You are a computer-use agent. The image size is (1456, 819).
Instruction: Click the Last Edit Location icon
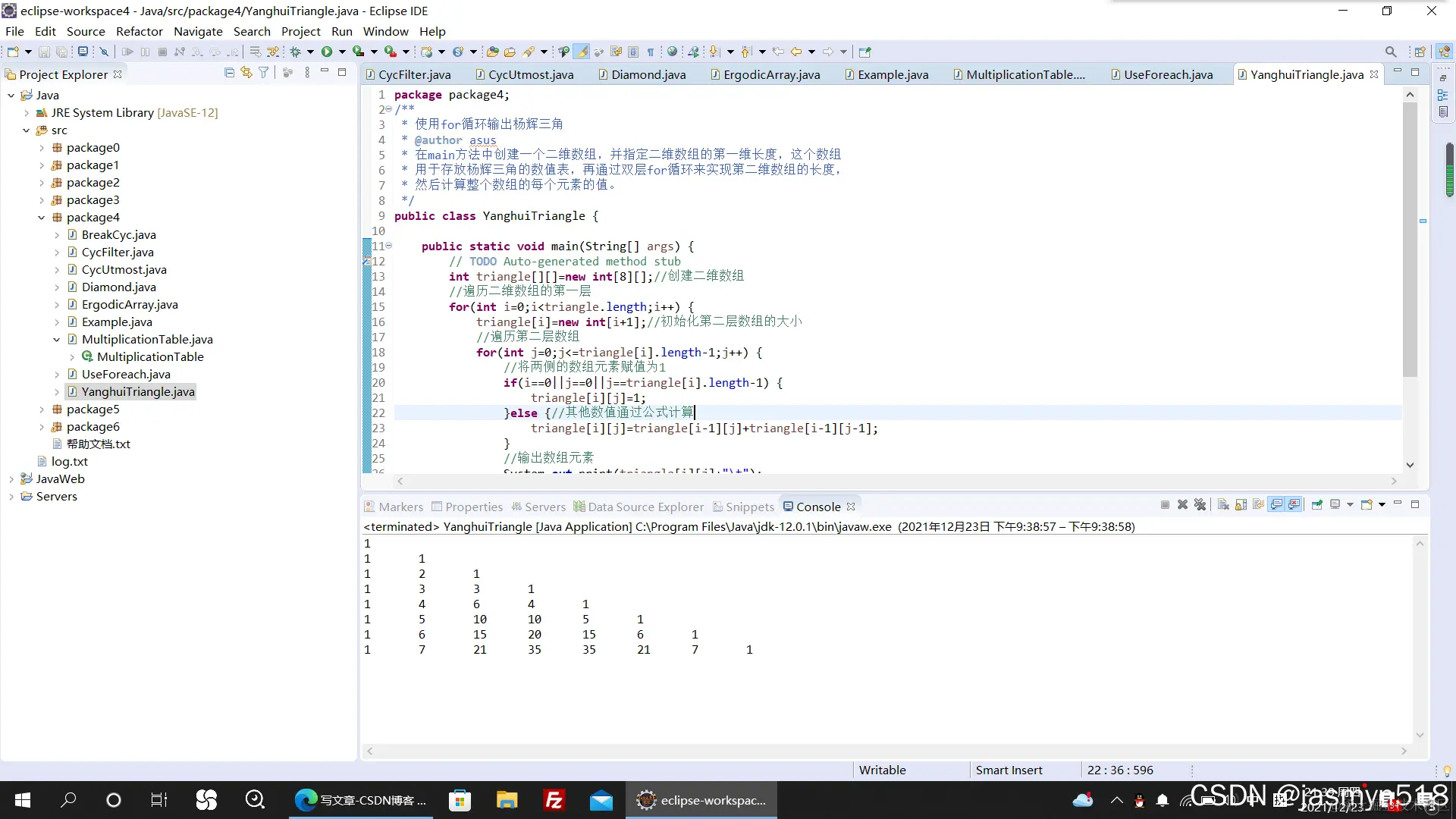[778, 52]
